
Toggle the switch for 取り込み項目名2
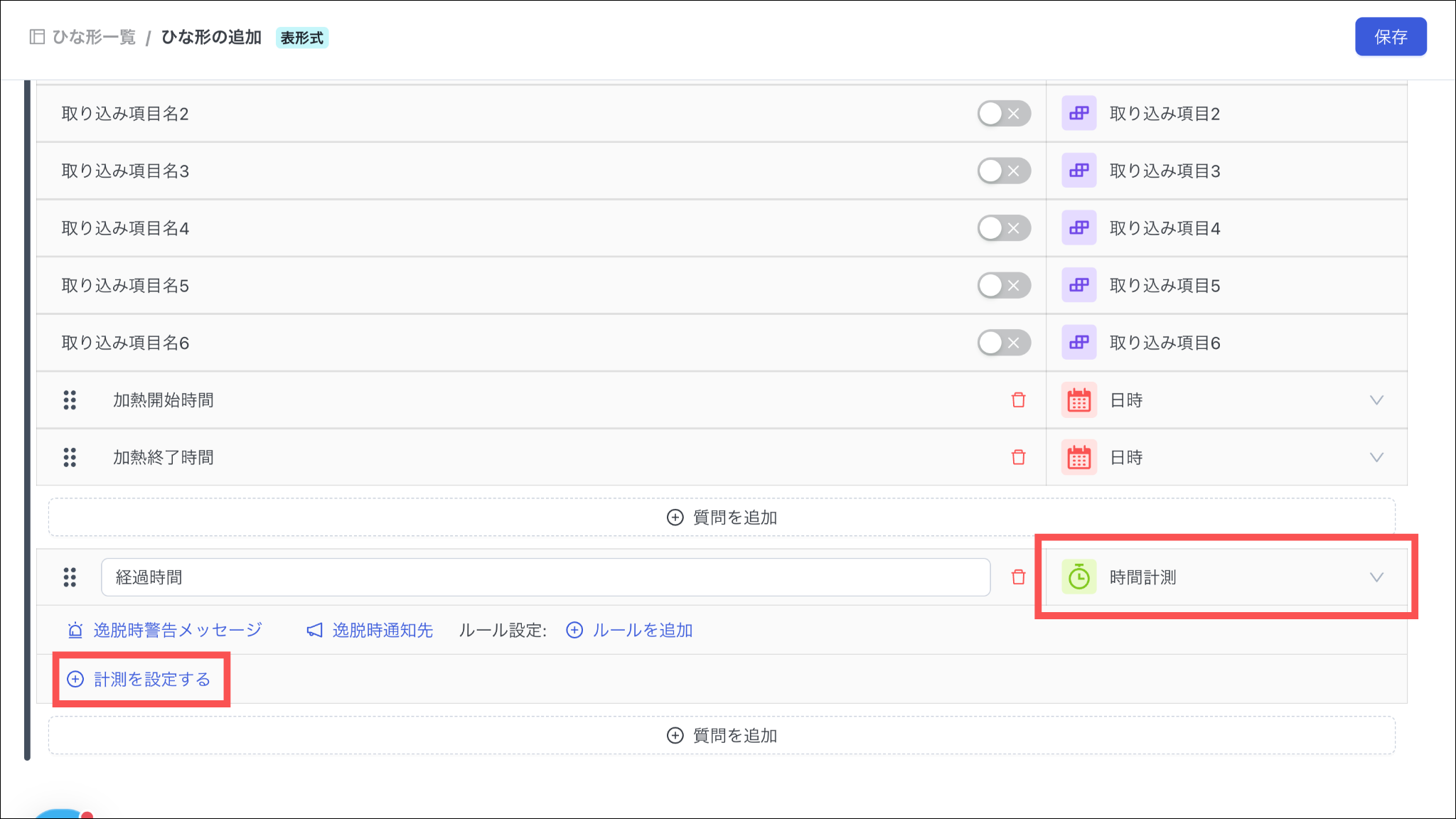tap(1003, 114)
